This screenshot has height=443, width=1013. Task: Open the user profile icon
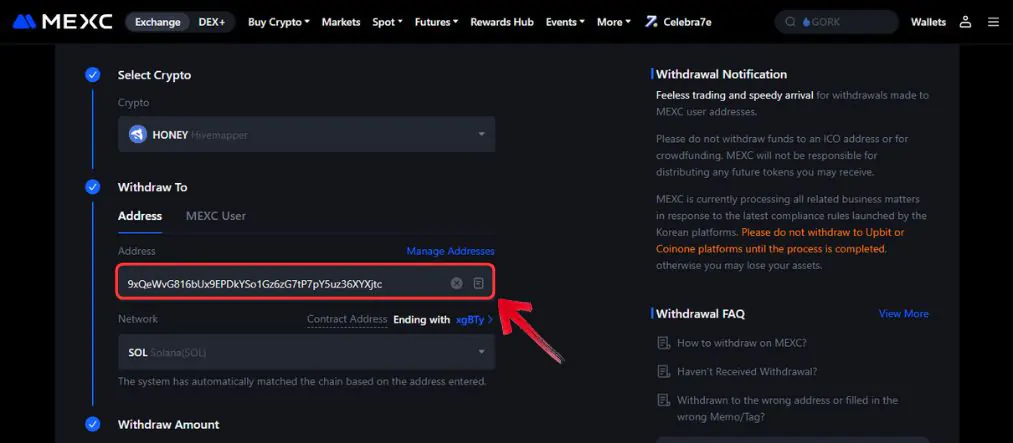point(965,22)
